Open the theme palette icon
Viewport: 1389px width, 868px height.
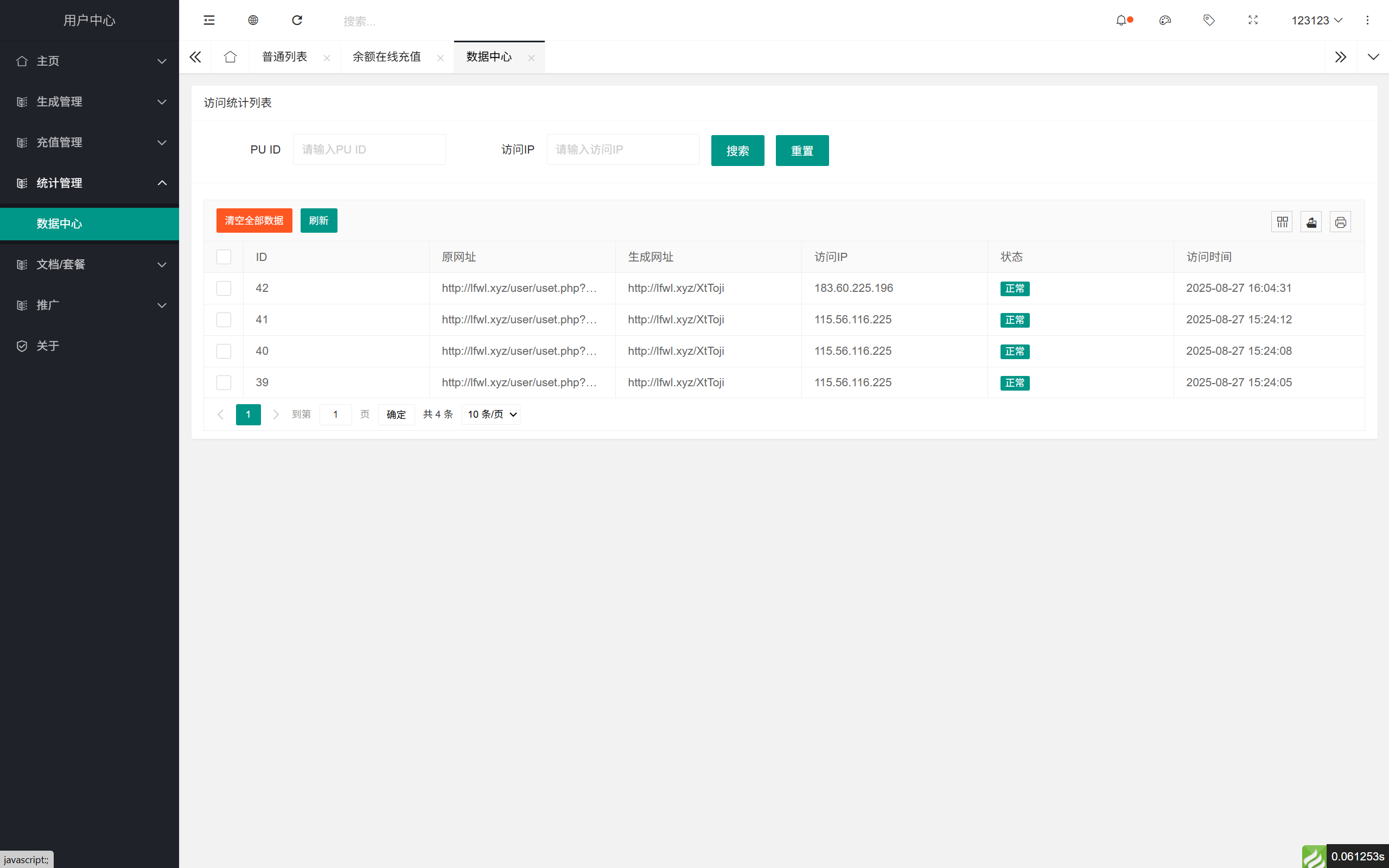click(x=1165, y=20)
